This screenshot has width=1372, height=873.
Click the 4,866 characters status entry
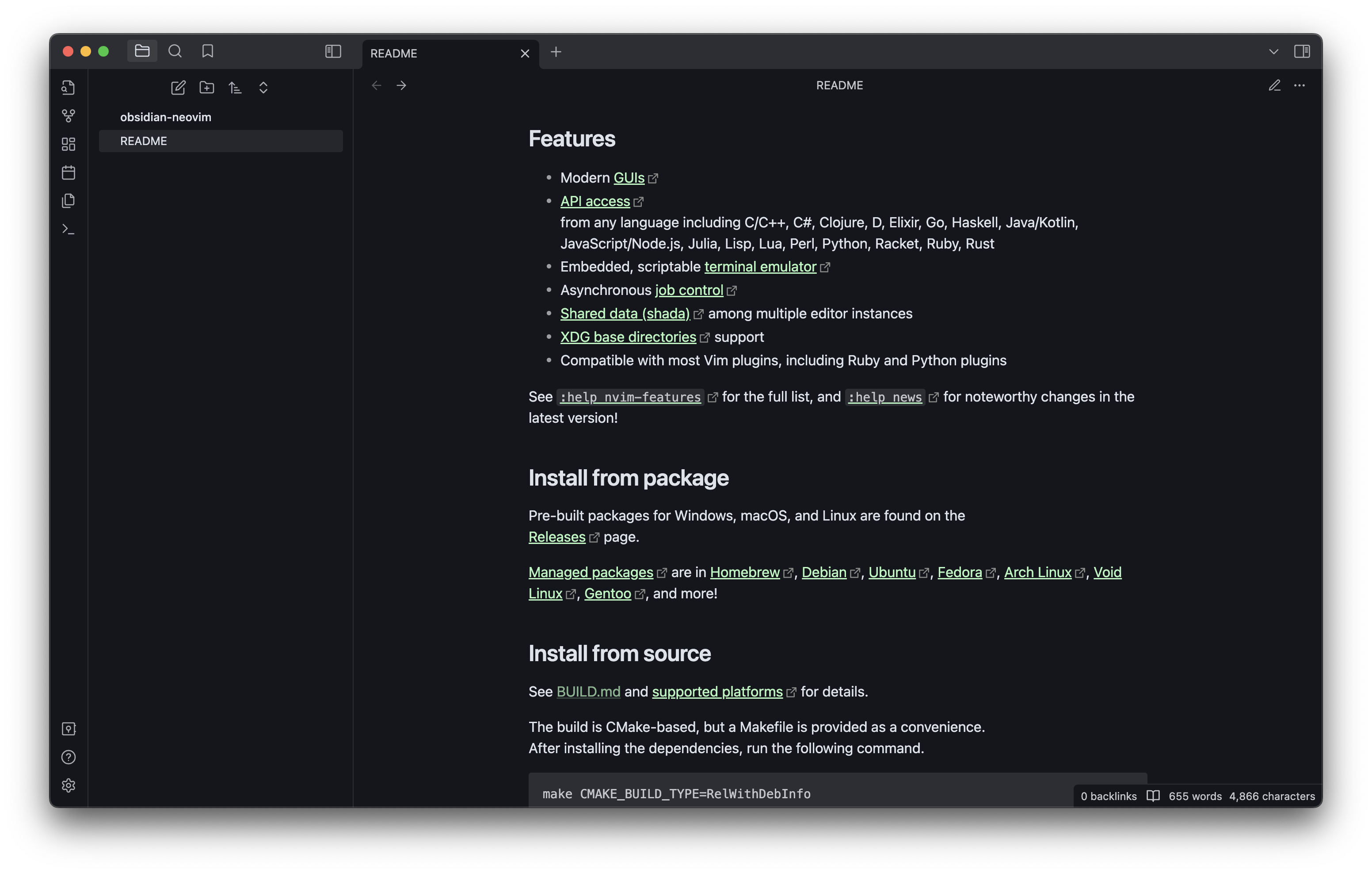pyautogui.click(x=1272, y=796)
